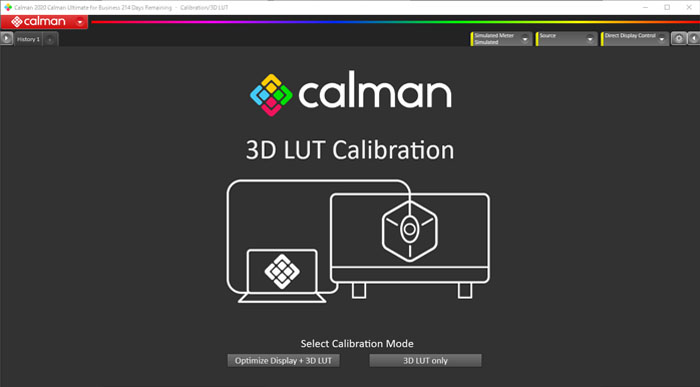Click the colorful Calman logo graphic
This screenshot has width=700, height=387.
tap(271, 95)
